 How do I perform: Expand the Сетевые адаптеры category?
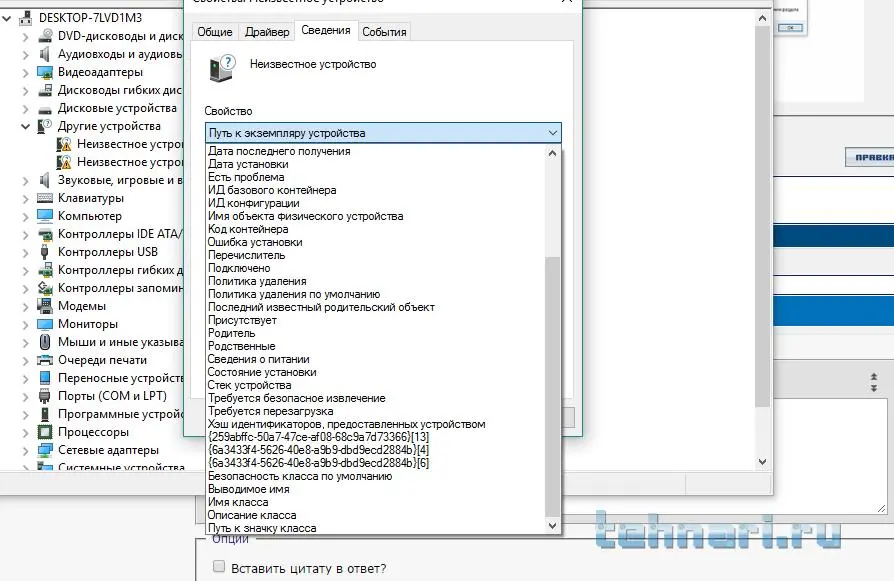point(25,450)
